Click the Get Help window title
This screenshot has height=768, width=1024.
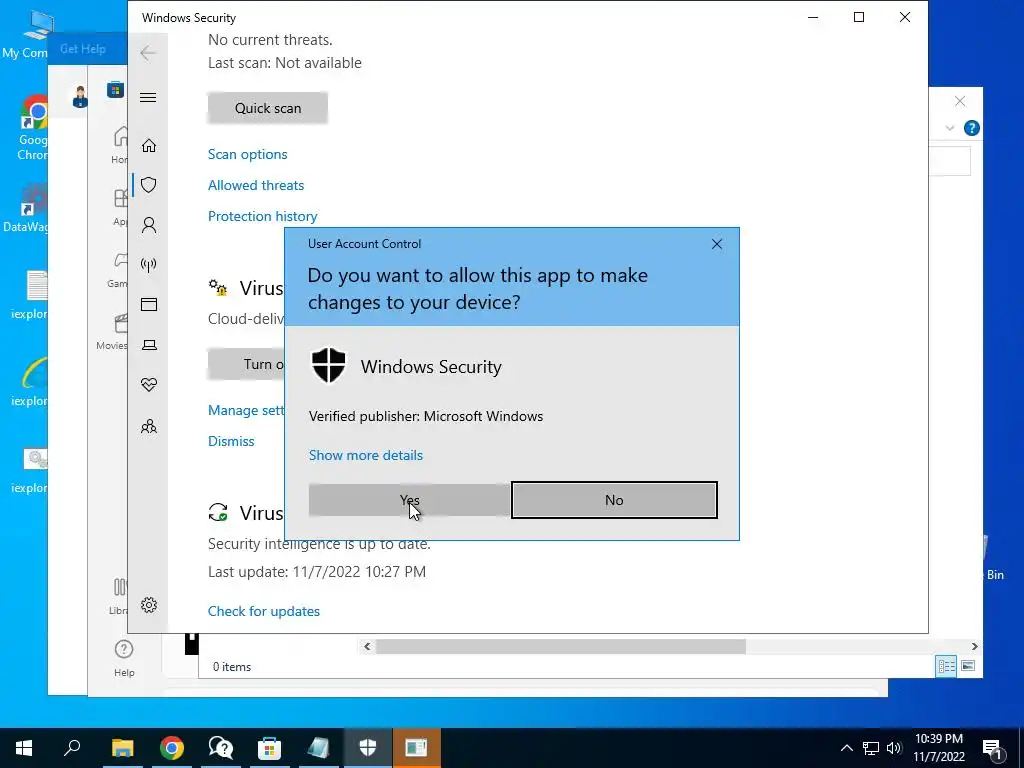[82, 48]
